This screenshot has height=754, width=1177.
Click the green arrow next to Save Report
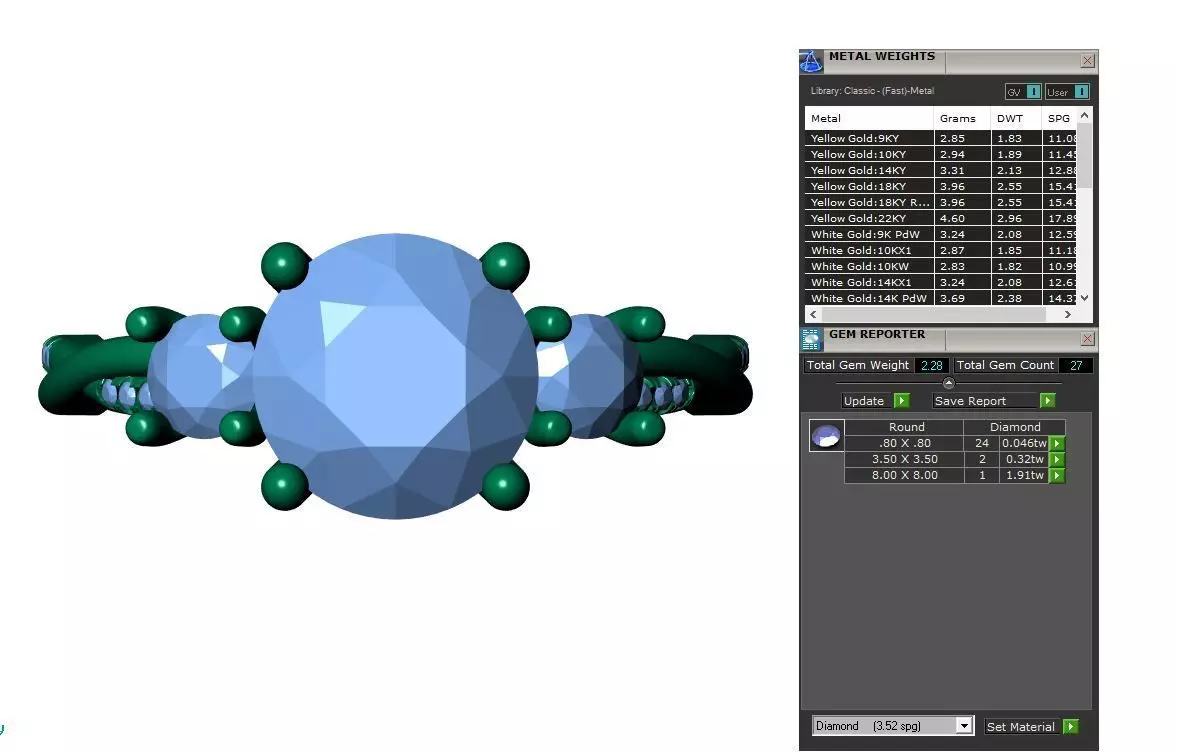1047,401
